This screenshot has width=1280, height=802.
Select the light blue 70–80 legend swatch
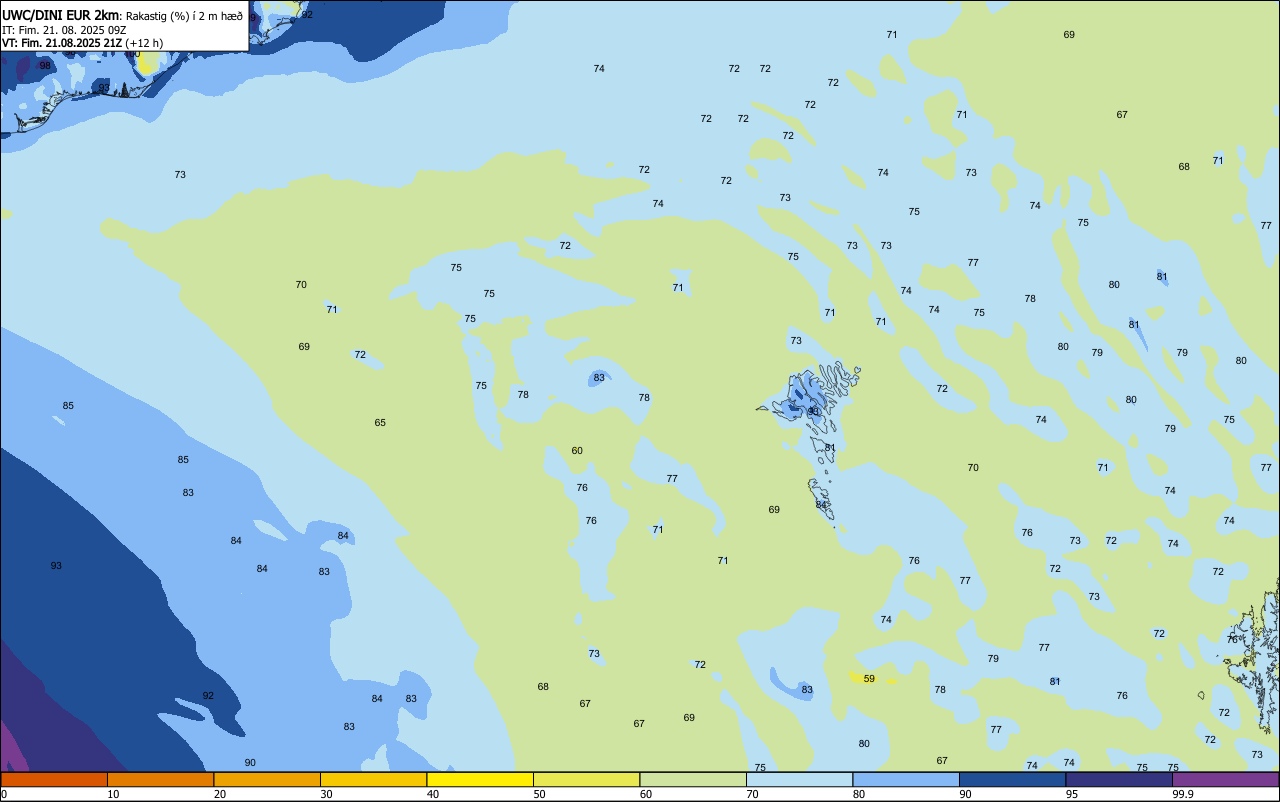[799, 779]
